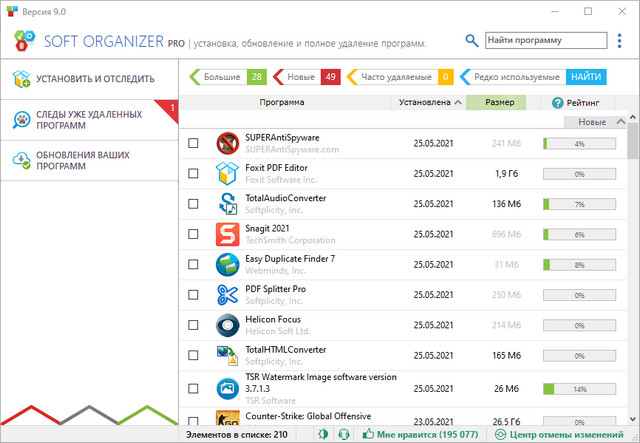Click the Найти программу search field
Image resolution: width=640 pixels, height=443 pixels.
click(545, 41)
